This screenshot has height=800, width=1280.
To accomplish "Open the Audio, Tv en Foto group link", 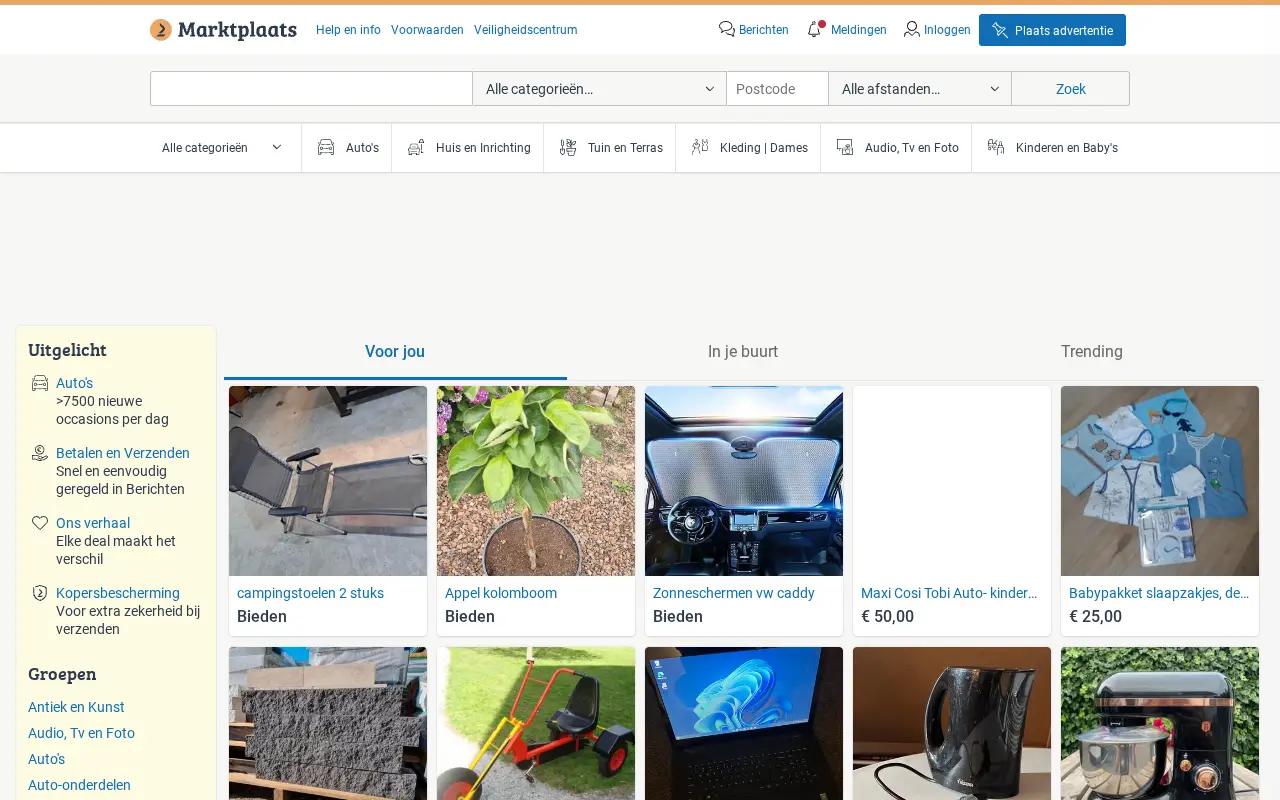I will pos(81,733).
